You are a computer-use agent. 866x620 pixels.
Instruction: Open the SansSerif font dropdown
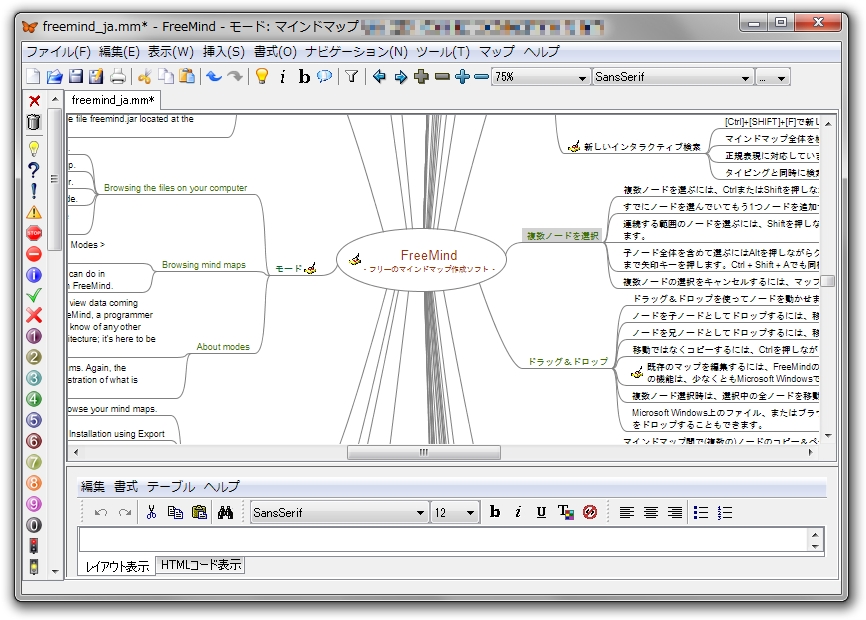(672, 76)
